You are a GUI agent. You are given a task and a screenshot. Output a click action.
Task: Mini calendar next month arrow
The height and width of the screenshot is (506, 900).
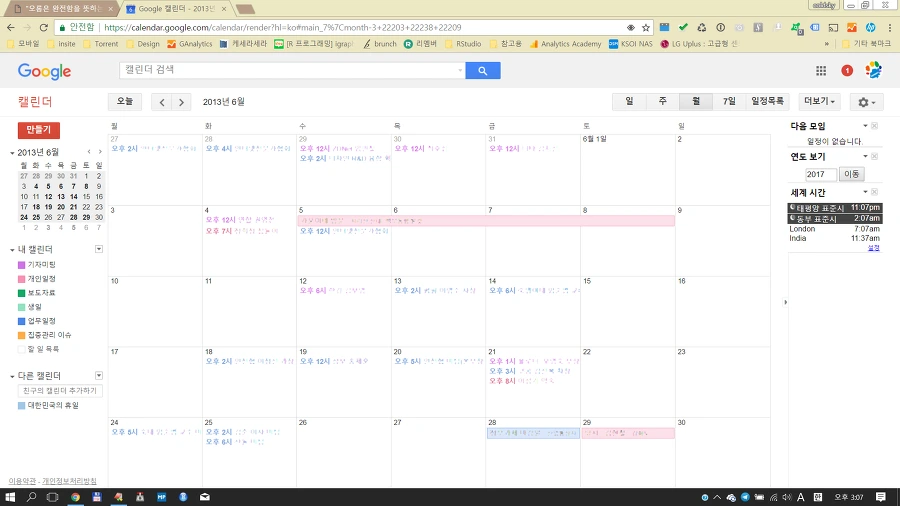pyautogui.click(x=100, y=152)
